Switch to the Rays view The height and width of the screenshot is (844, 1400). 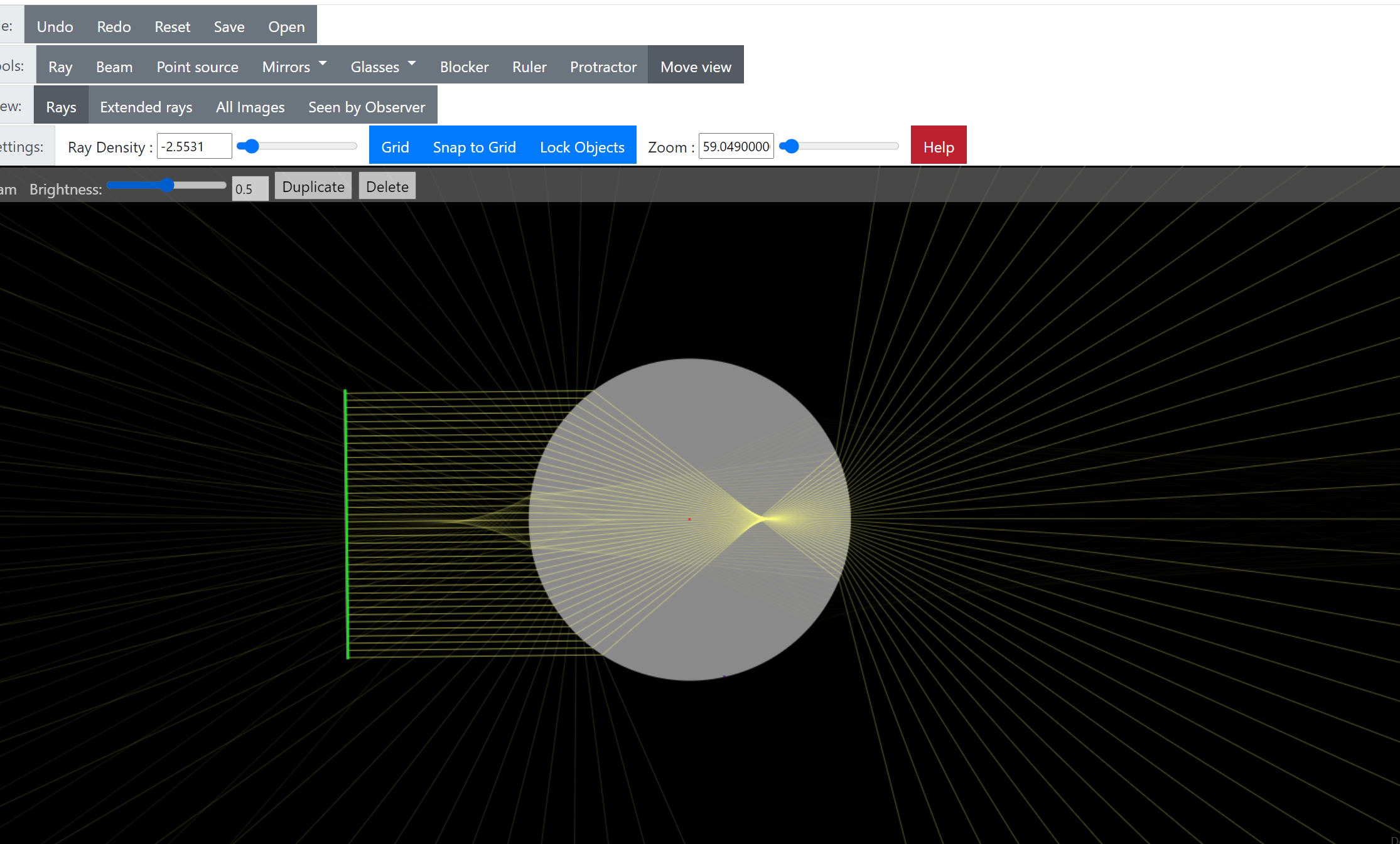pyautogui.click(x=60, y=107)
